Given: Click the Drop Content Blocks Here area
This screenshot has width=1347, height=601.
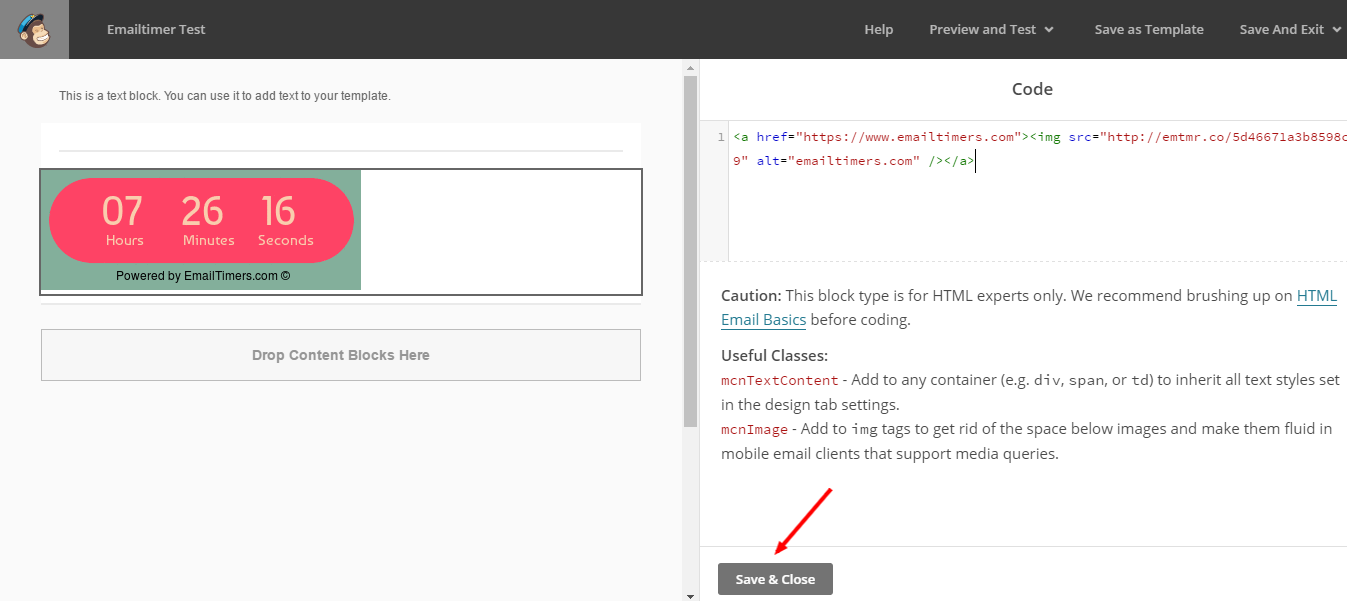Looking at the screenshot, I should point(340,354).
